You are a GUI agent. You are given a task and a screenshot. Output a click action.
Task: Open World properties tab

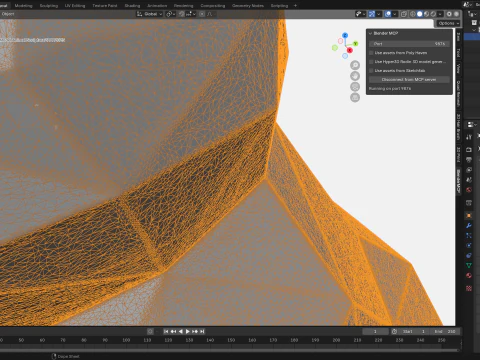pos(469,190)
